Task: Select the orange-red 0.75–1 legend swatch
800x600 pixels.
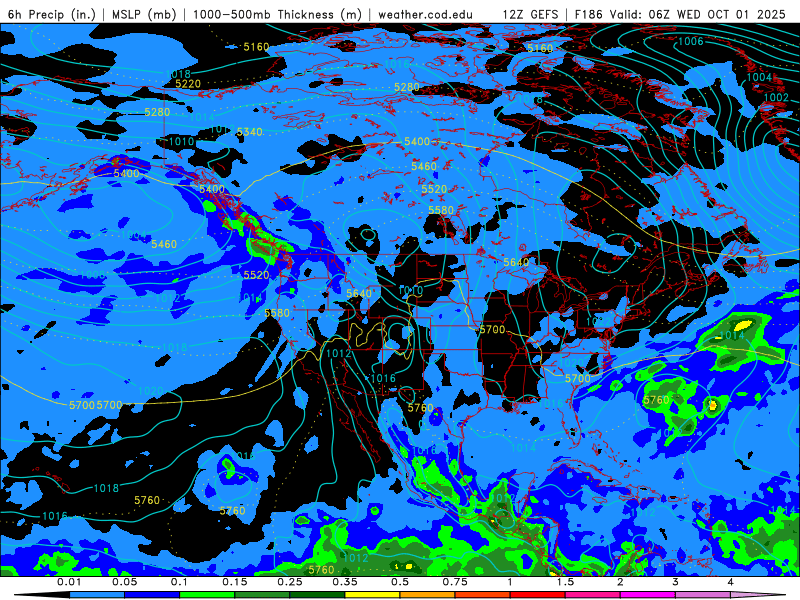Action: tap(483, 595)
